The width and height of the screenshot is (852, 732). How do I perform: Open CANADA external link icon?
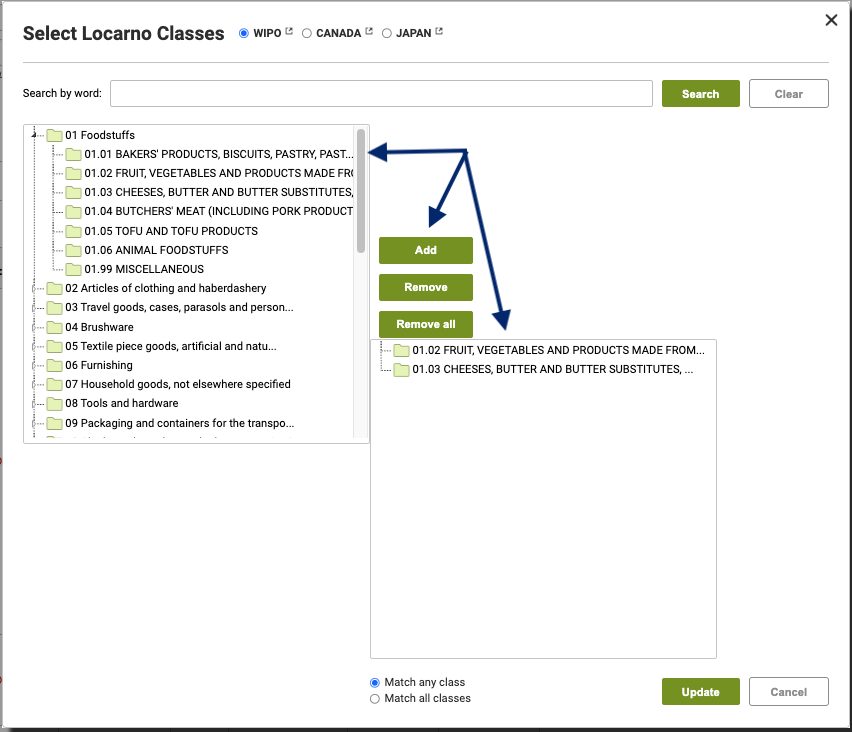coord(369,32)
